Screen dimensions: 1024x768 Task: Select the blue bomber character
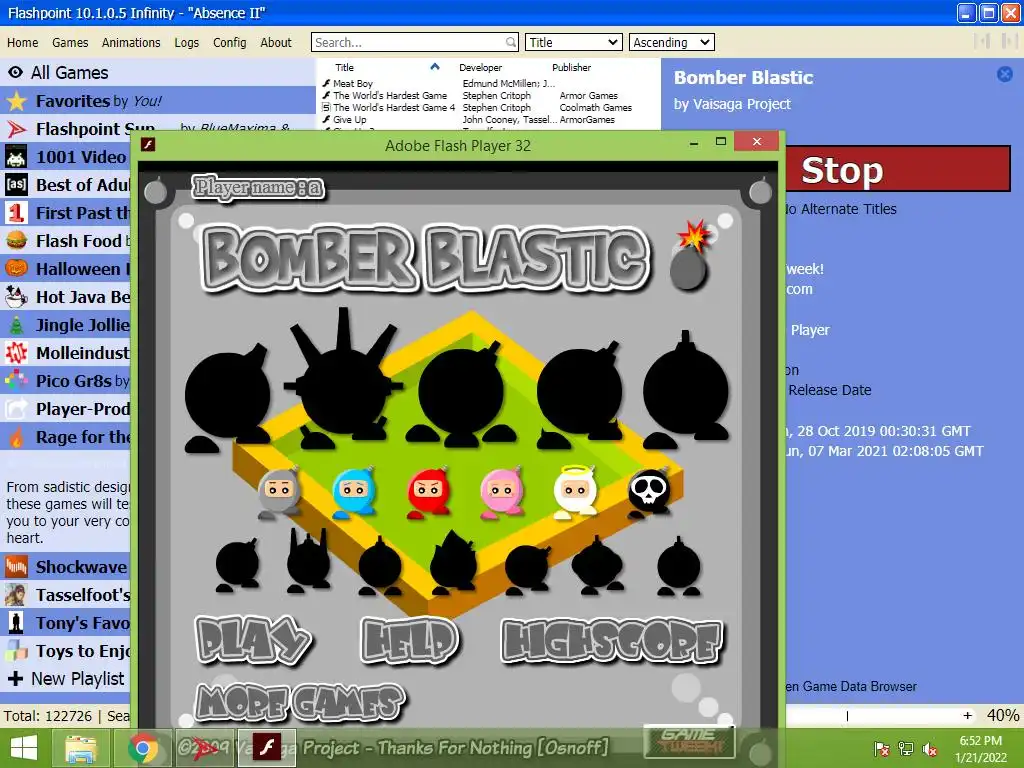coord(354,492)
